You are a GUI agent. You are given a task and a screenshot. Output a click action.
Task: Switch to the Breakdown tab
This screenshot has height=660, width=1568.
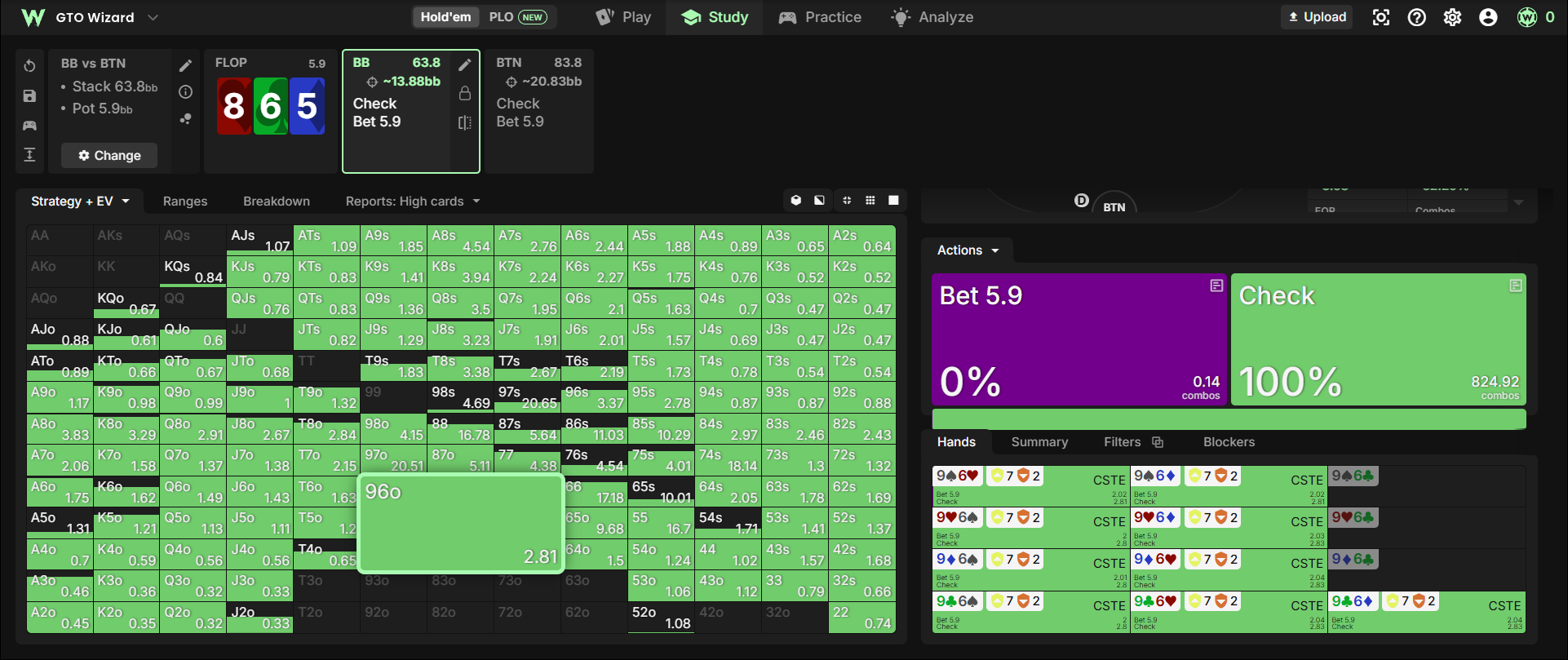click(x=277, y=202)
